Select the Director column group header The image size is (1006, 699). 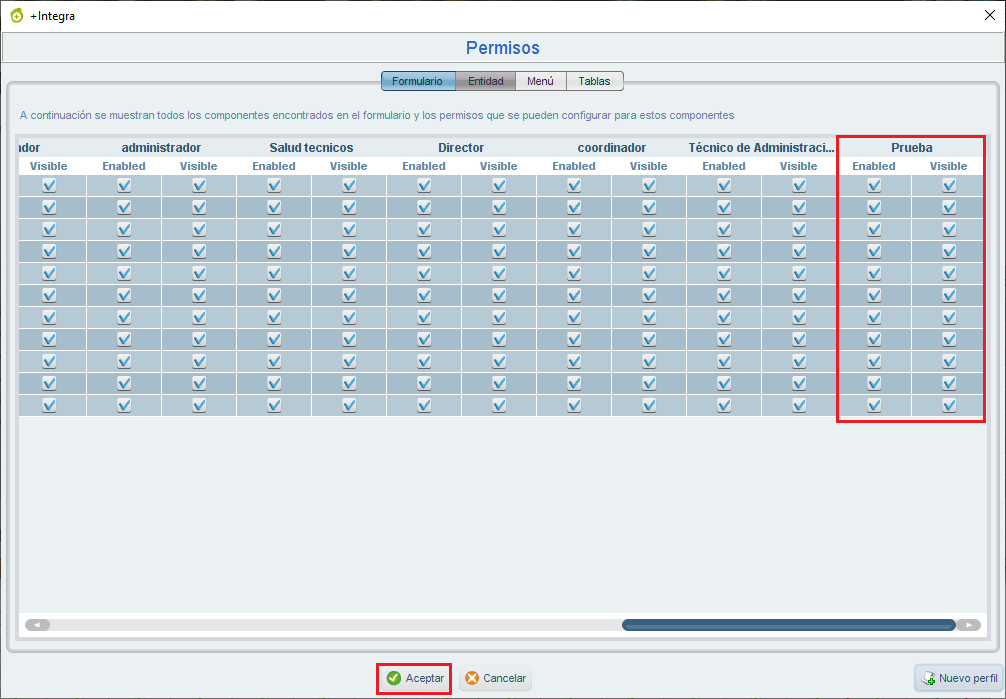pyautogui.click(x=461, y=148)
